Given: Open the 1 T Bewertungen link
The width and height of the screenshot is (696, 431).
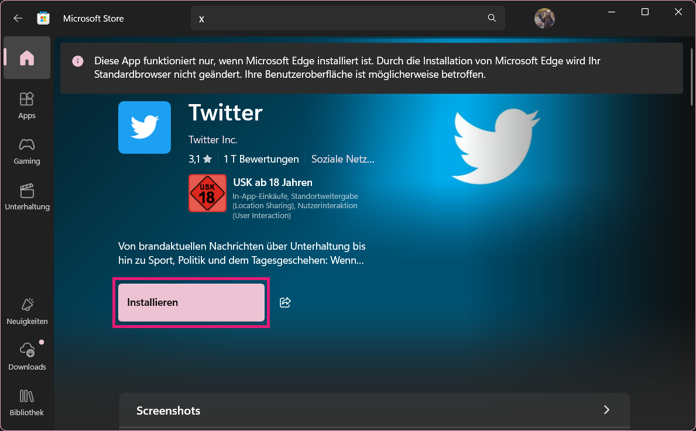Looking at the screenshot, I should pos(261,159).
